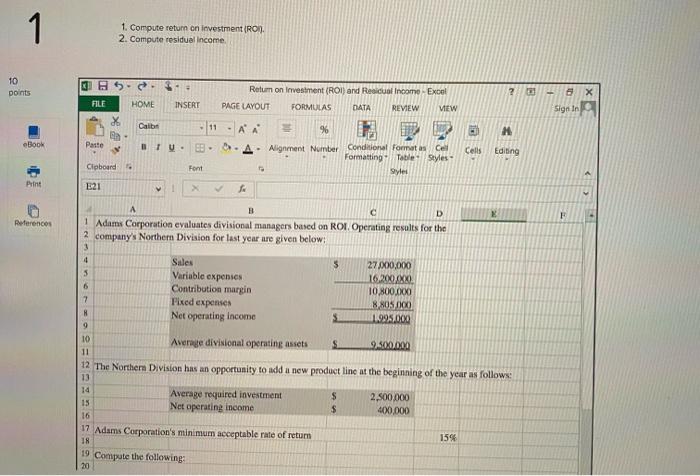This screenshot has width=700, height=476.
Task: Click the Font Color A button
Action: [248, 149]
